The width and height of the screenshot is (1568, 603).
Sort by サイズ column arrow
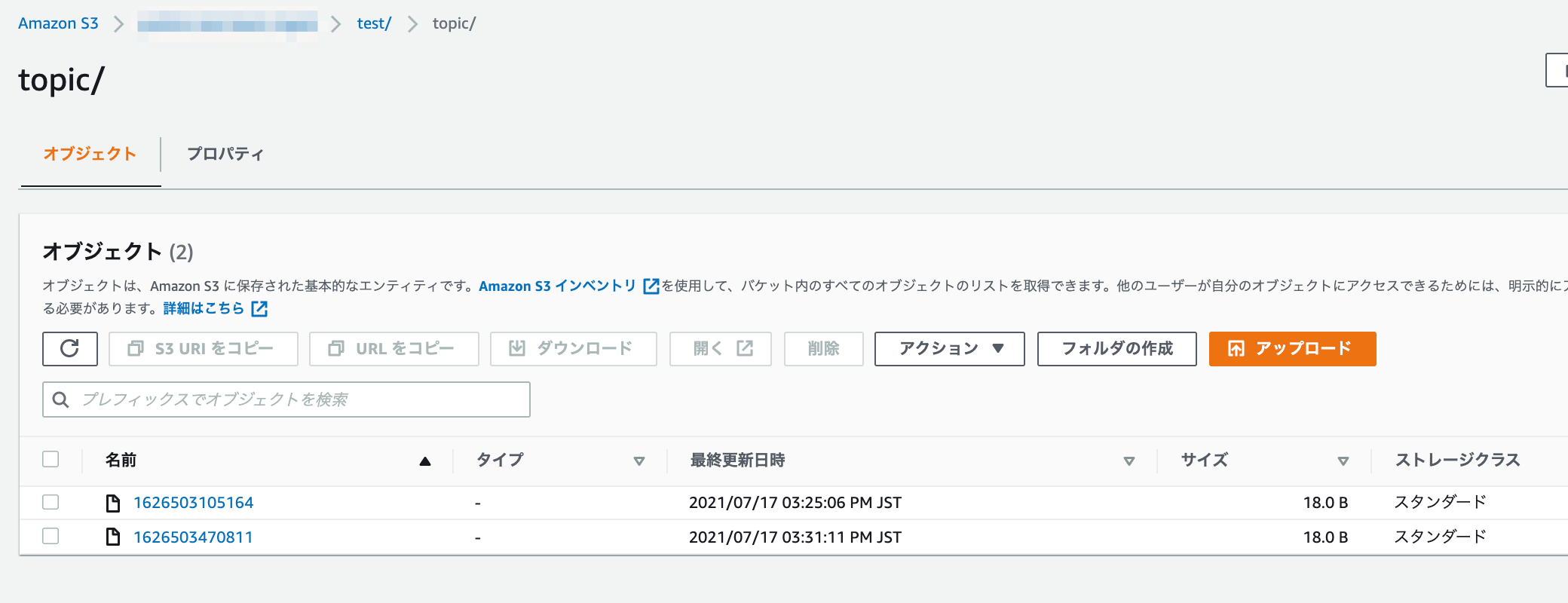coord(1343,461)
